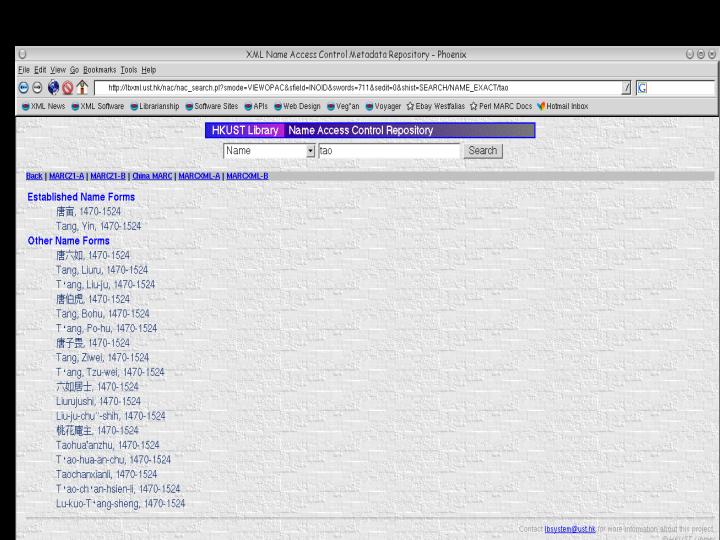Click the MARCXML-B link

click(x=247, y=176)
